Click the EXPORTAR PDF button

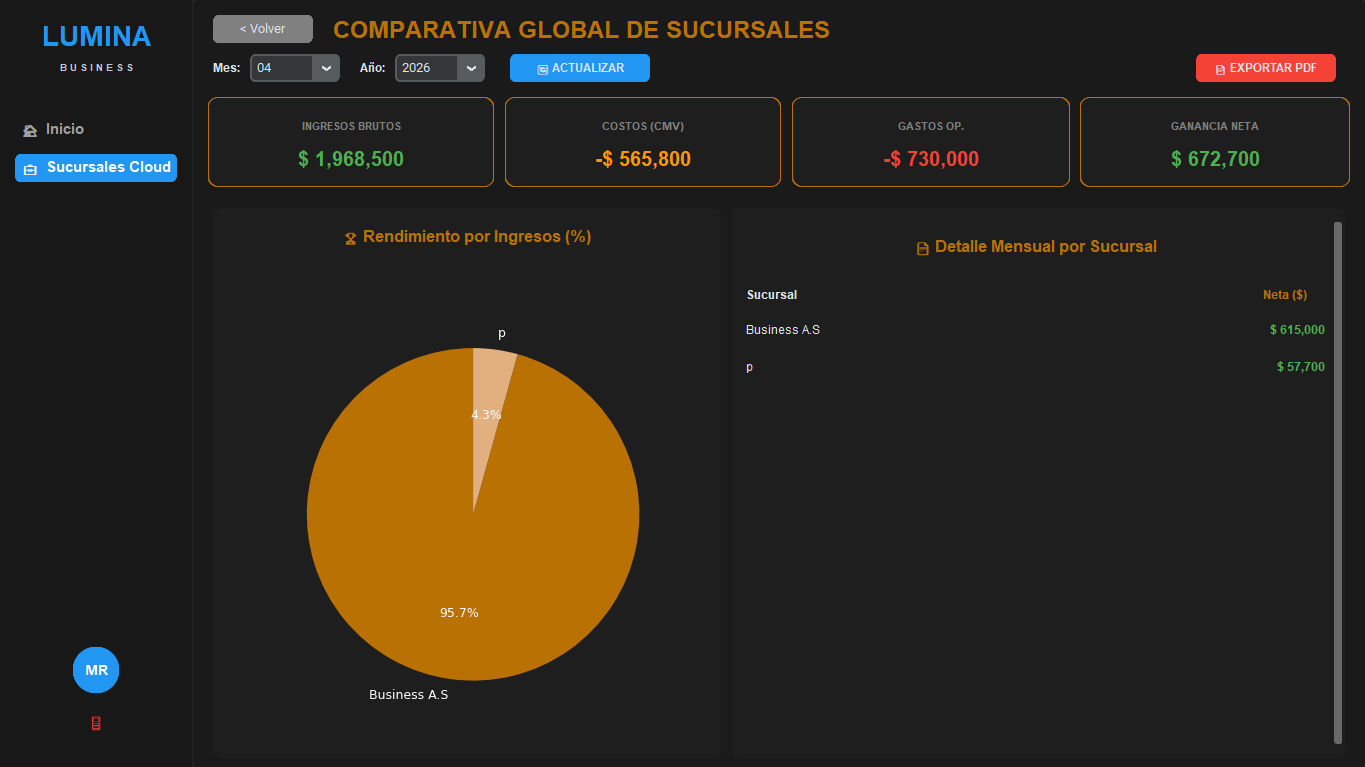(1265, 68)
